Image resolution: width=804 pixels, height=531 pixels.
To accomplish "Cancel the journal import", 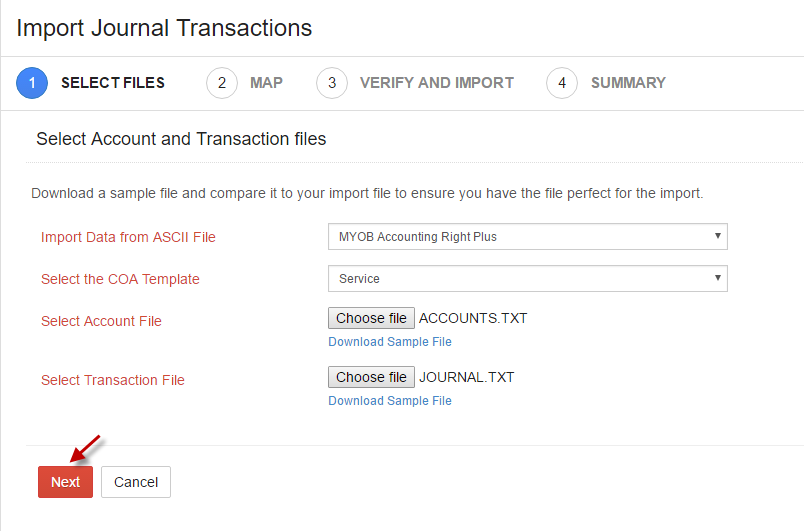I will point(136,482).
